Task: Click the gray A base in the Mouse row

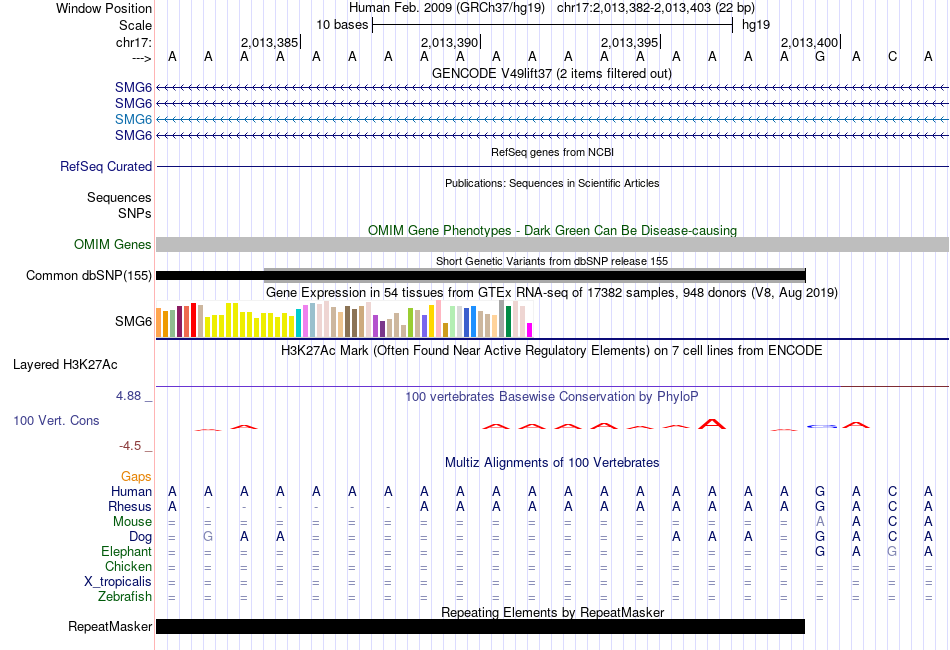Action: 820,522
